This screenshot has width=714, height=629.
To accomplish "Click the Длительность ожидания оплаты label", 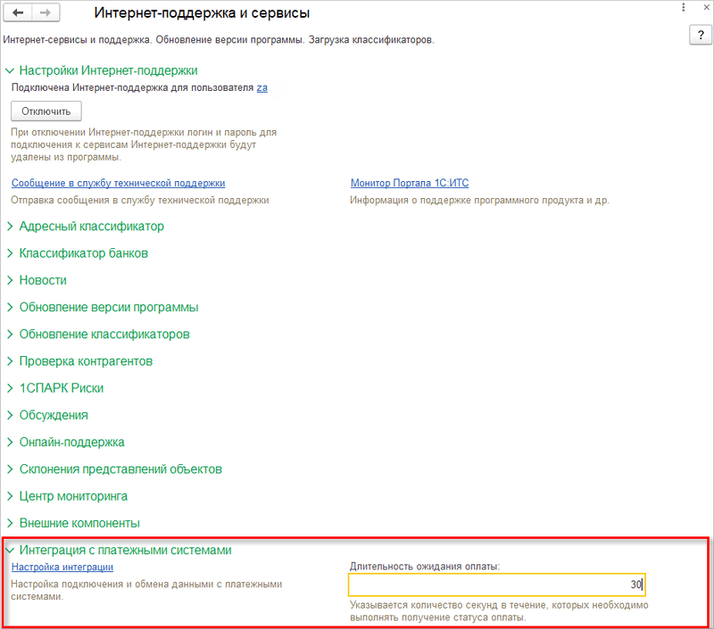I will pyautogui.click(x=424, y=567).
